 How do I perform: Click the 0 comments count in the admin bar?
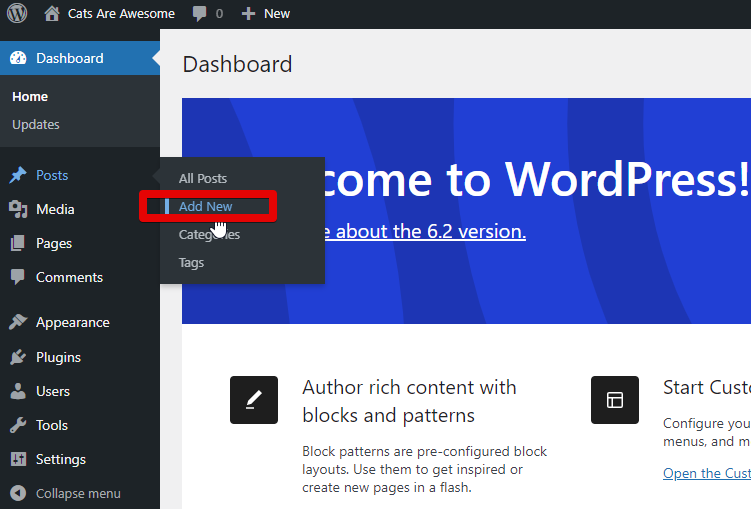coord(219,13)
